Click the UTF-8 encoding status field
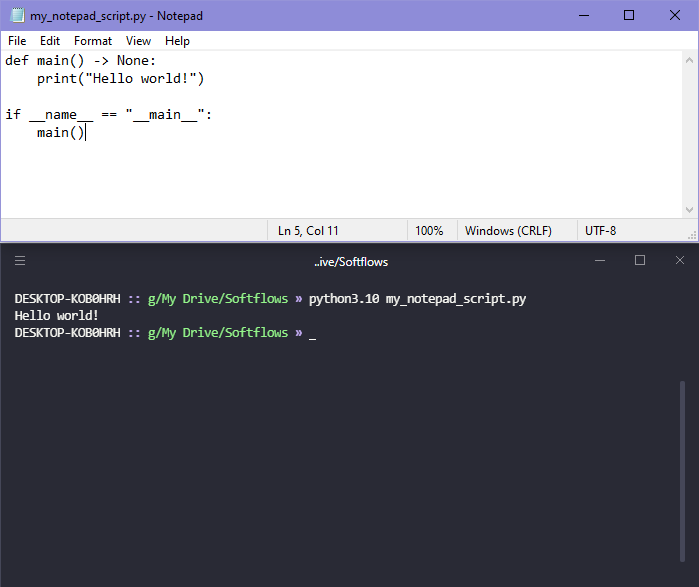The image size is (699, 587). [600, 231]
